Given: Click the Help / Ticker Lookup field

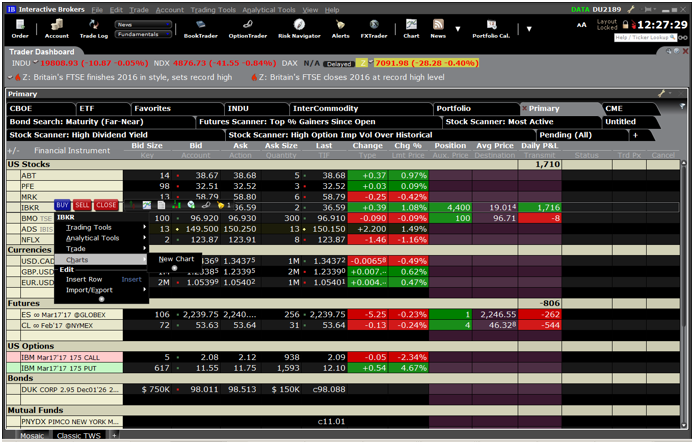Looking at the screenshot, I should coord(645,38).
